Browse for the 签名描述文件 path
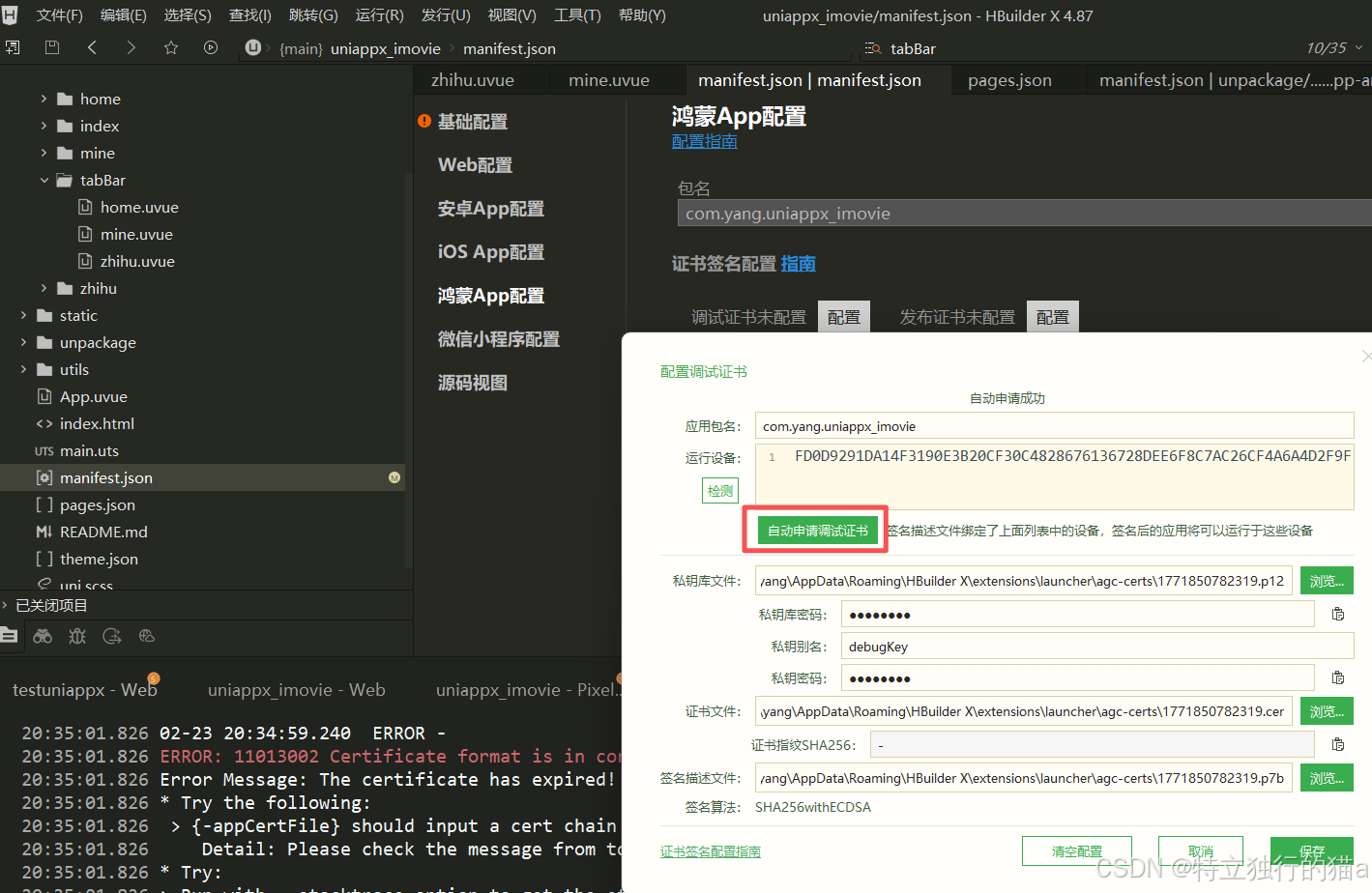The height and width of the screenshot is (893, 1372). 1327,778
